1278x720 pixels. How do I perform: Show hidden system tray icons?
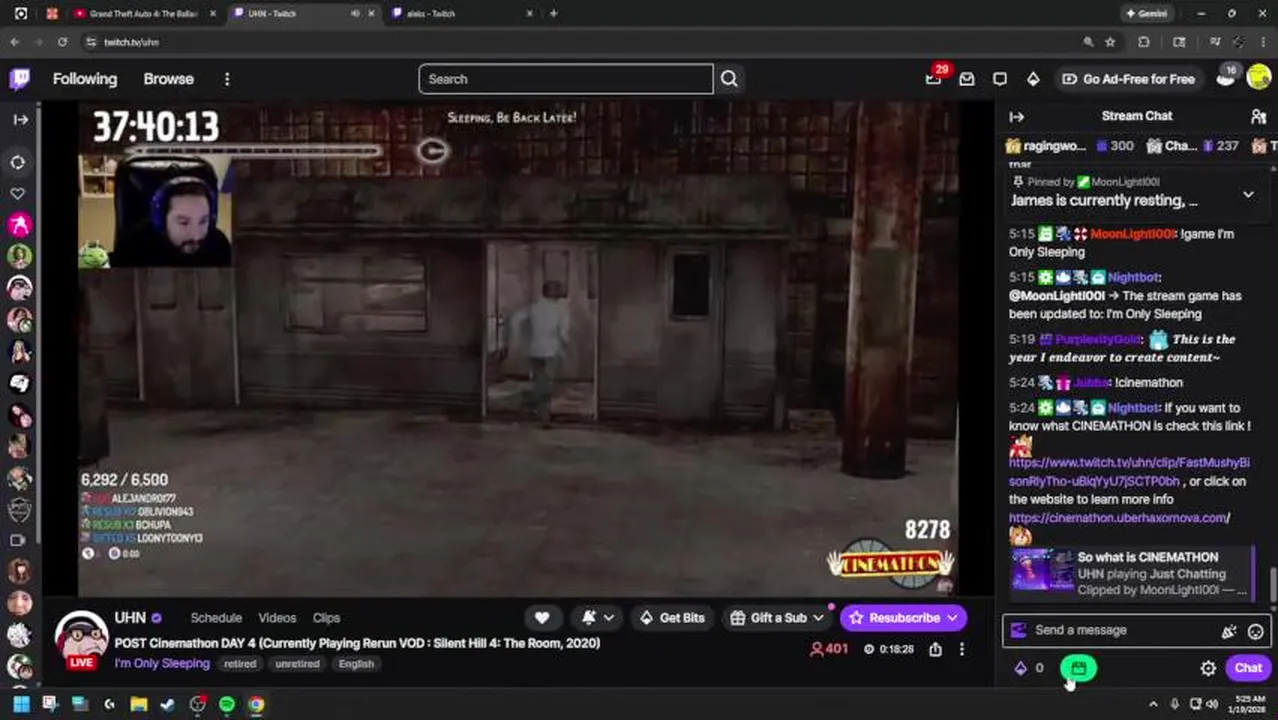[x=1153, y=704]
